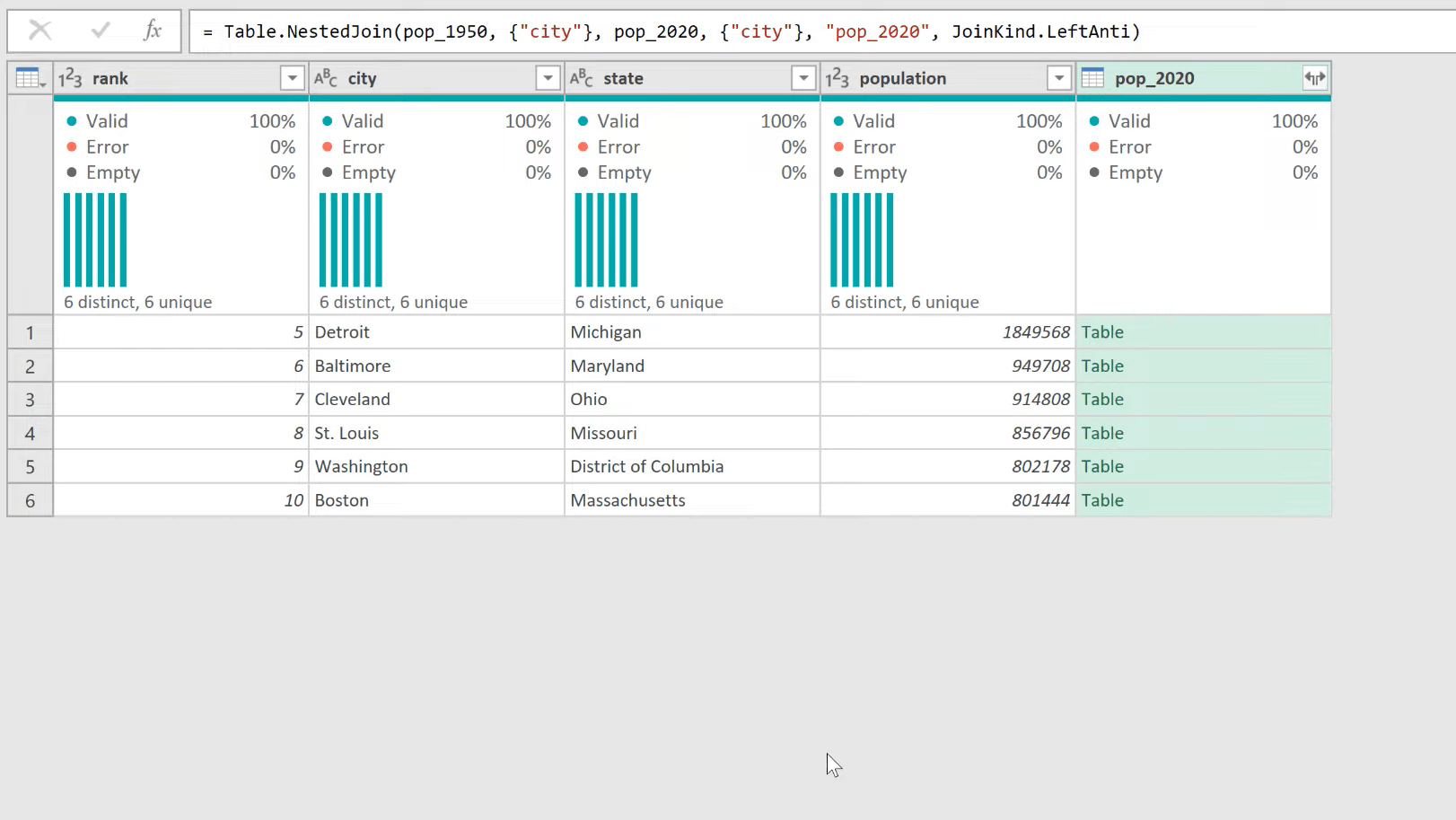Screen dimensions: 1456x820
Task: Click the rank column distribution bar chart
Action: (x=95, y=240)
